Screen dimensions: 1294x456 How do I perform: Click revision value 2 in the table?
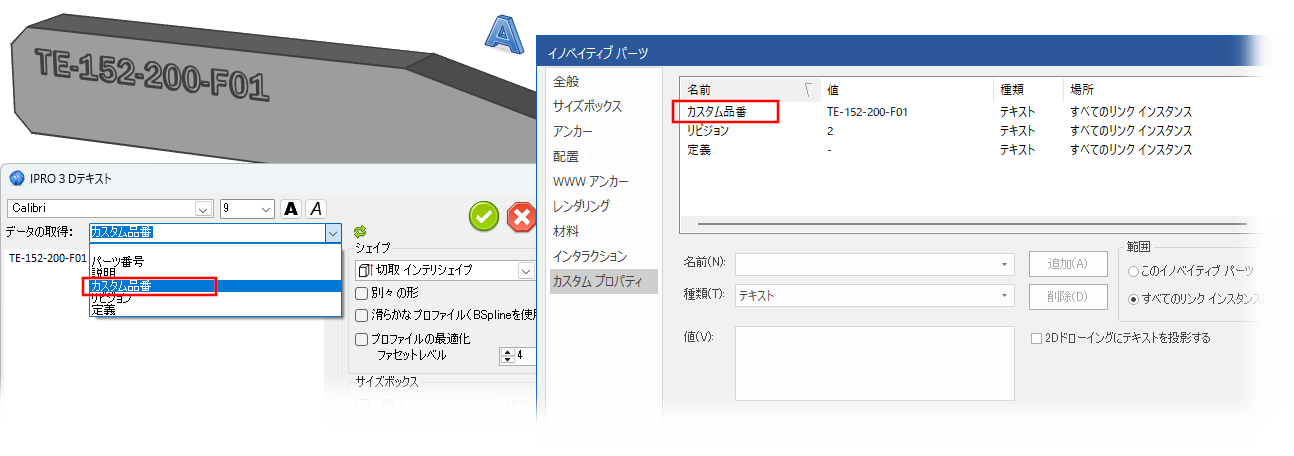pyautogui.click(x=831, y=130)
